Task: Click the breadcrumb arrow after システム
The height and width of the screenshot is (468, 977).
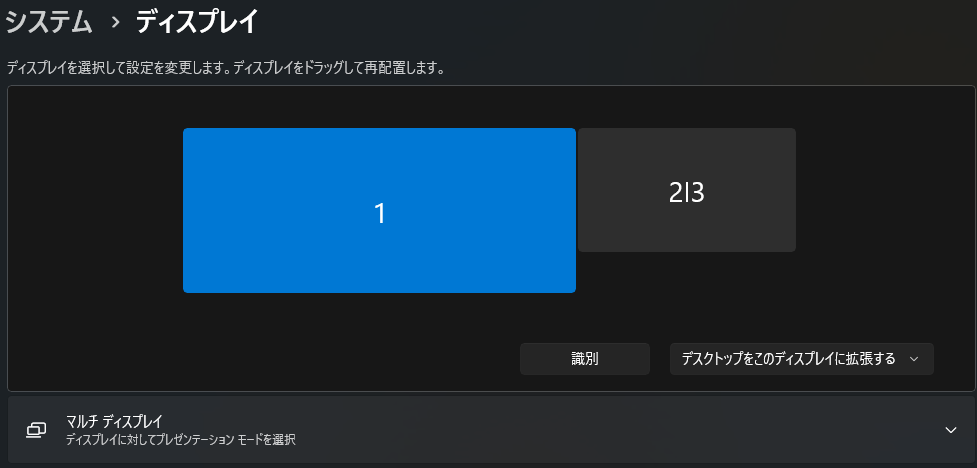Action: click(115, 22)
